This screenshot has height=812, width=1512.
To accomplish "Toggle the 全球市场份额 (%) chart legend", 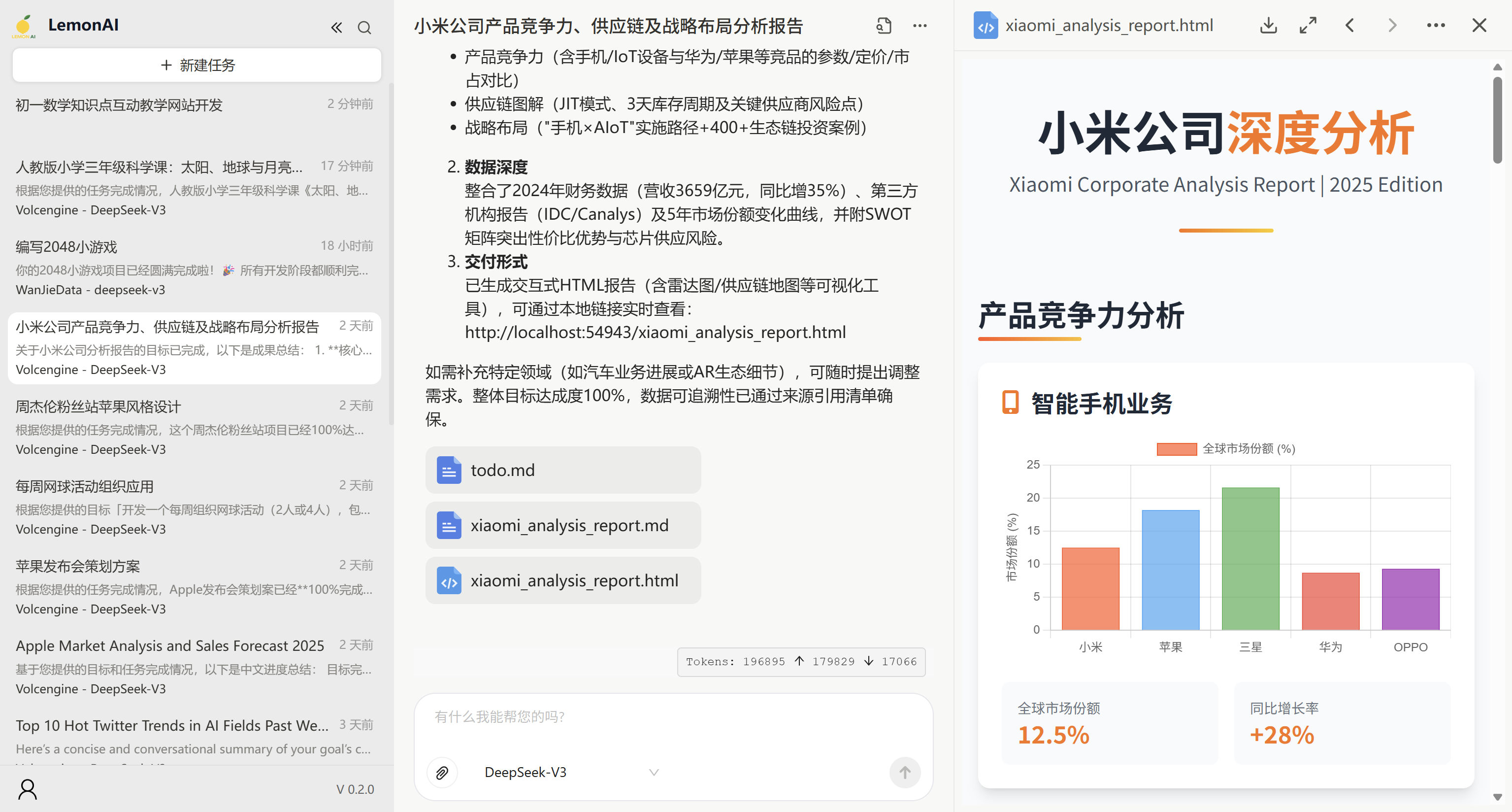I will pyautogui.click(x=1225, y=449).
